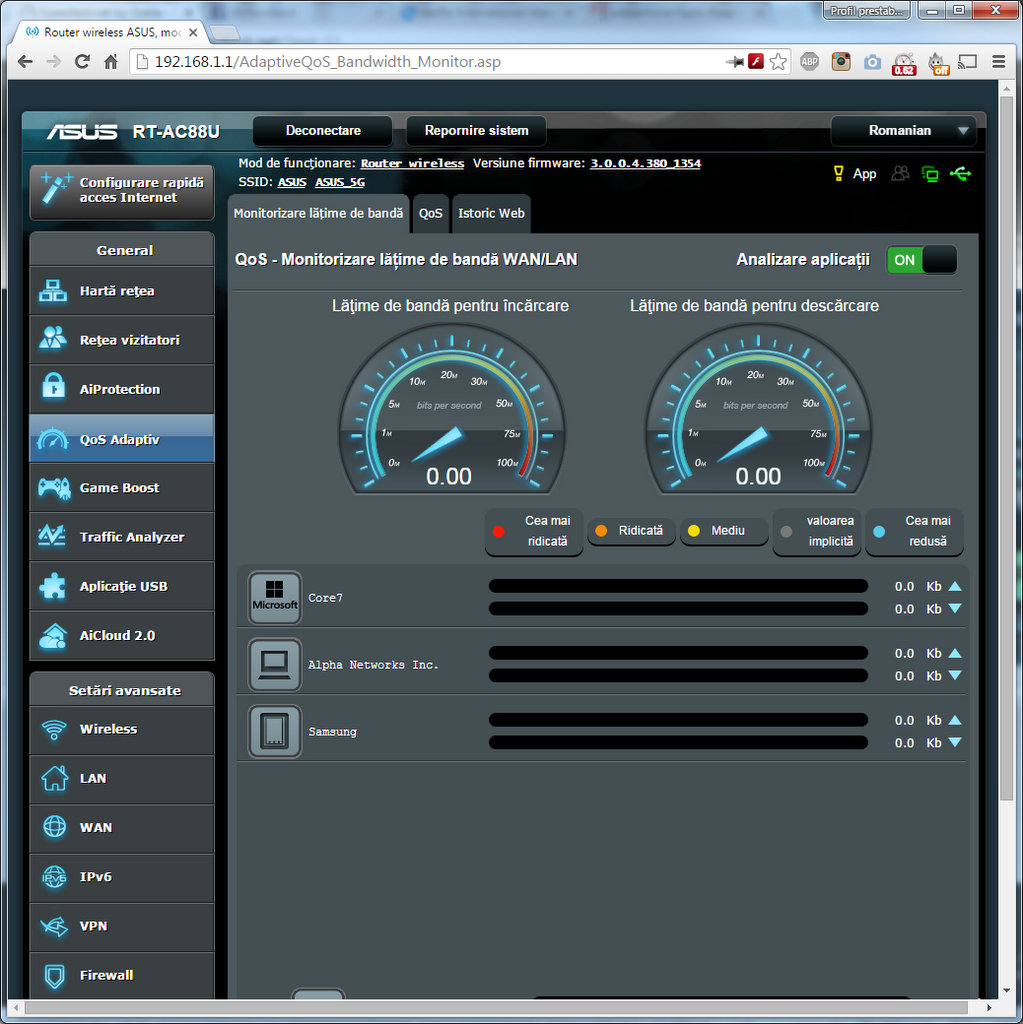1023x1024 pixels.
Task: Open the Chrome hamburger menu
Action: click(x=998, y=62)
